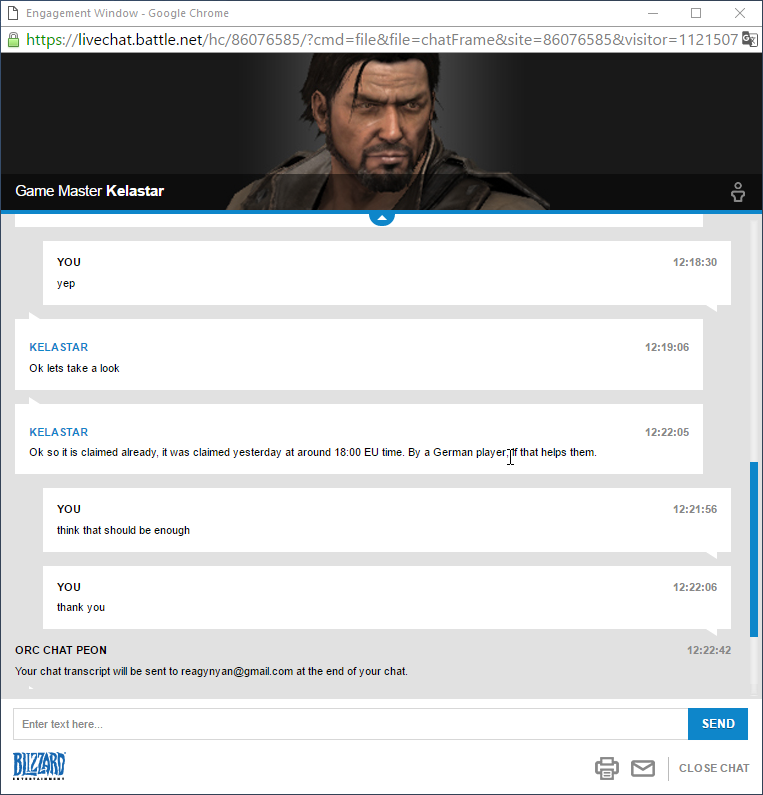Click the 12:22:42 timestamp
Screen dimensions: 763x795
coord(709,650)
